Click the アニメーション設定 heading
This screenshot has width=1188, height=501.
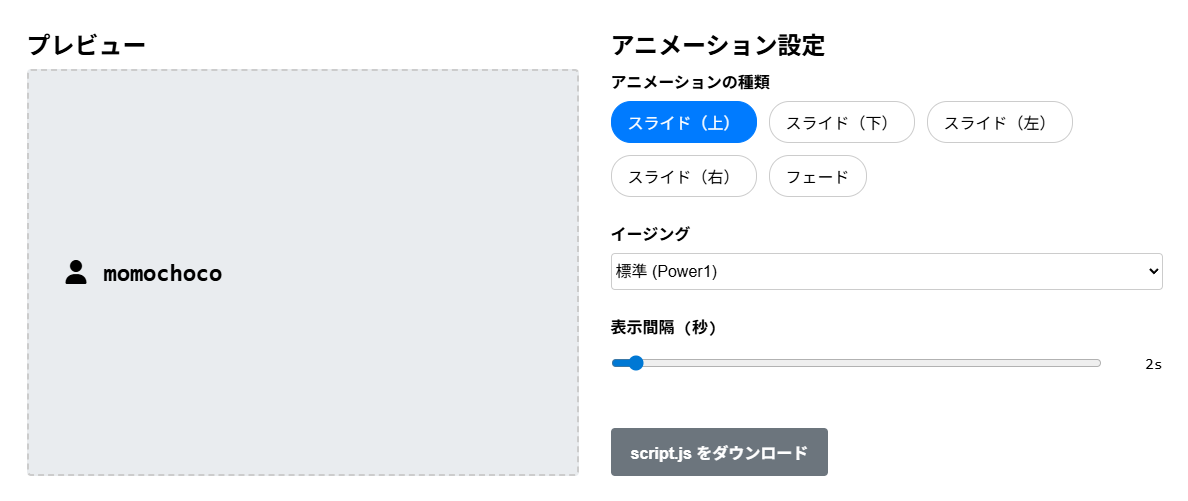(717, 45)
